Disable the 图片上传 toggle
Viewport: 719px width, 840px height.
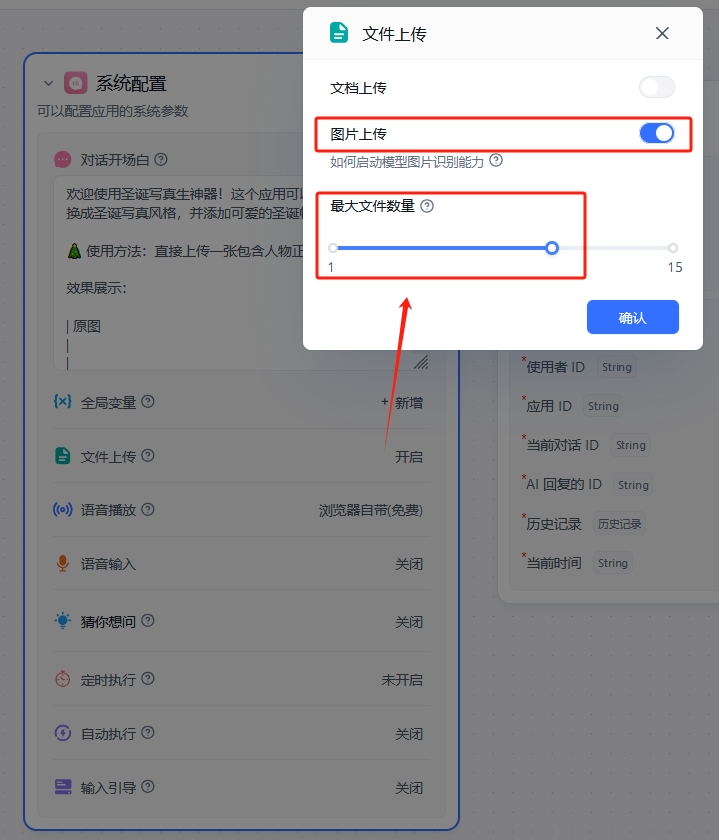pyautogui.click(x=656, y=133)
